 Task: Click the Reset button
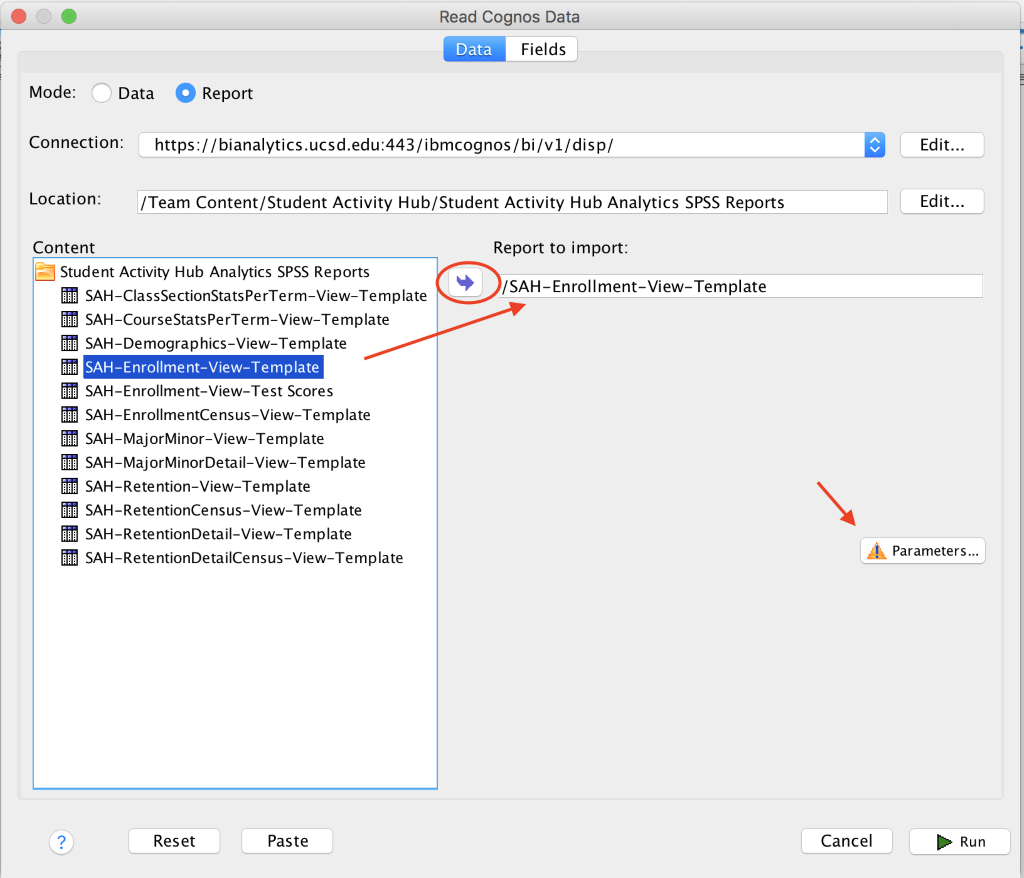click(x=174, y=841)
